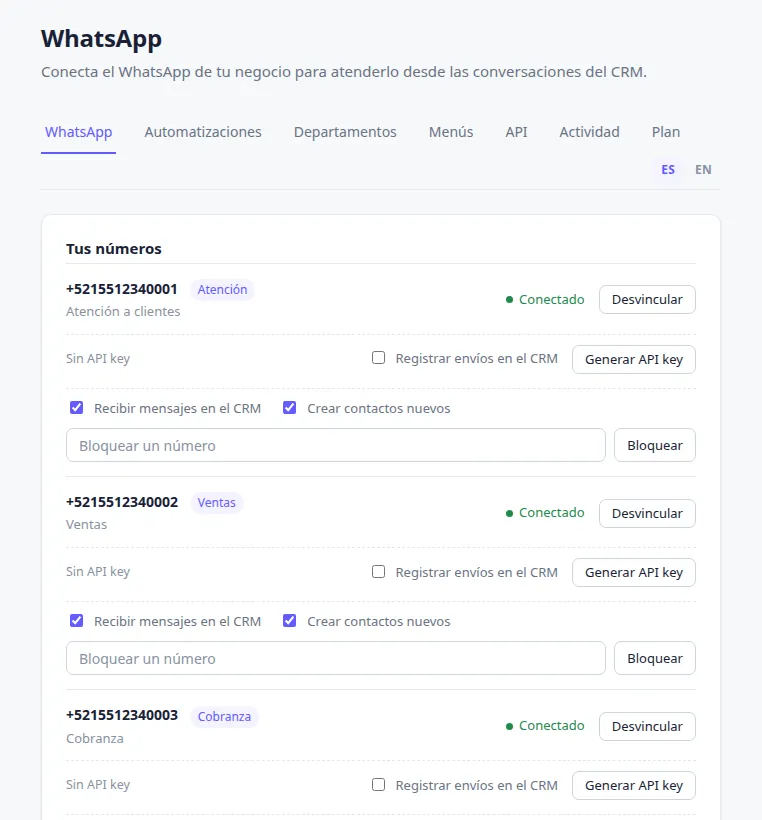This screenshot has width=762, height=820.
Task: Switch language to EN
Action: click(x=703, y=169)
